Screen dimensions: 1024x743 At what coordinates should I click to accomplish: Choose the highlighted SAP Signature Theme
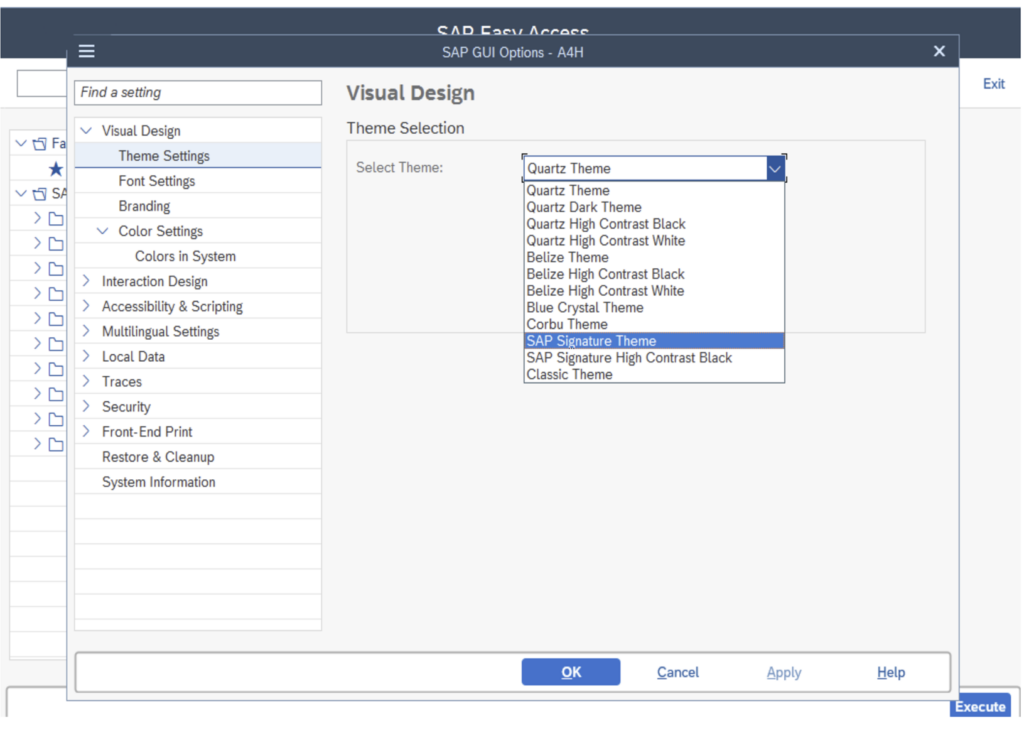654,341
